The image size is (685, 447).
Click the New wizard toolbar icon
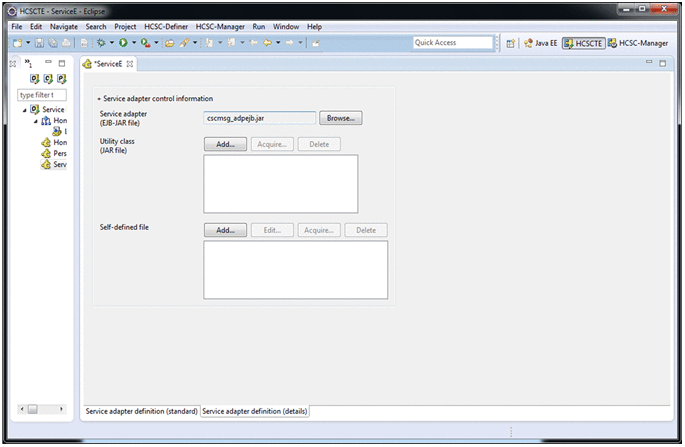click(x=17, y=44)
